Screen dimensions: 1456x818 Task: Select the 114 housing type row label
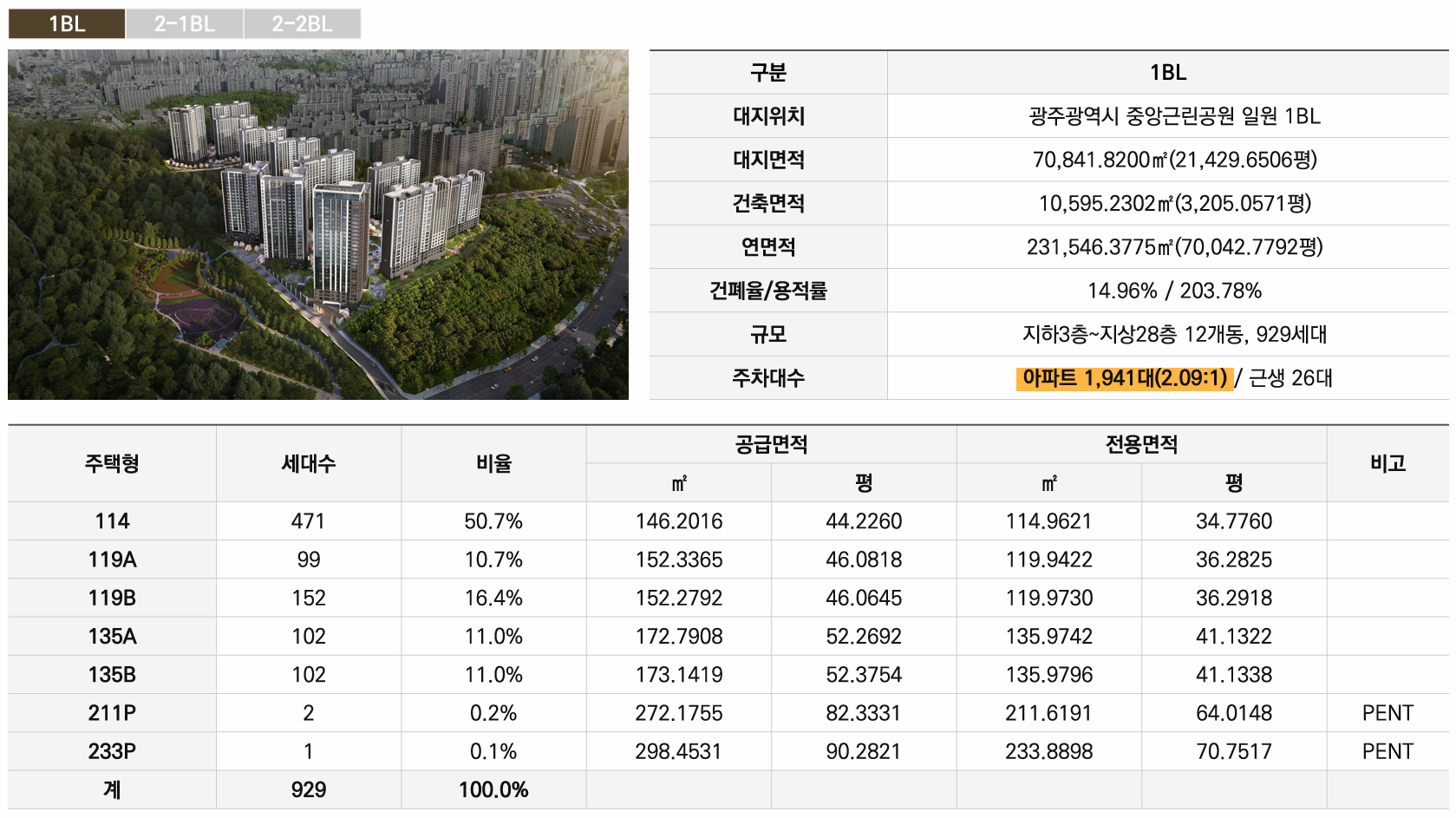pos(112,521)
